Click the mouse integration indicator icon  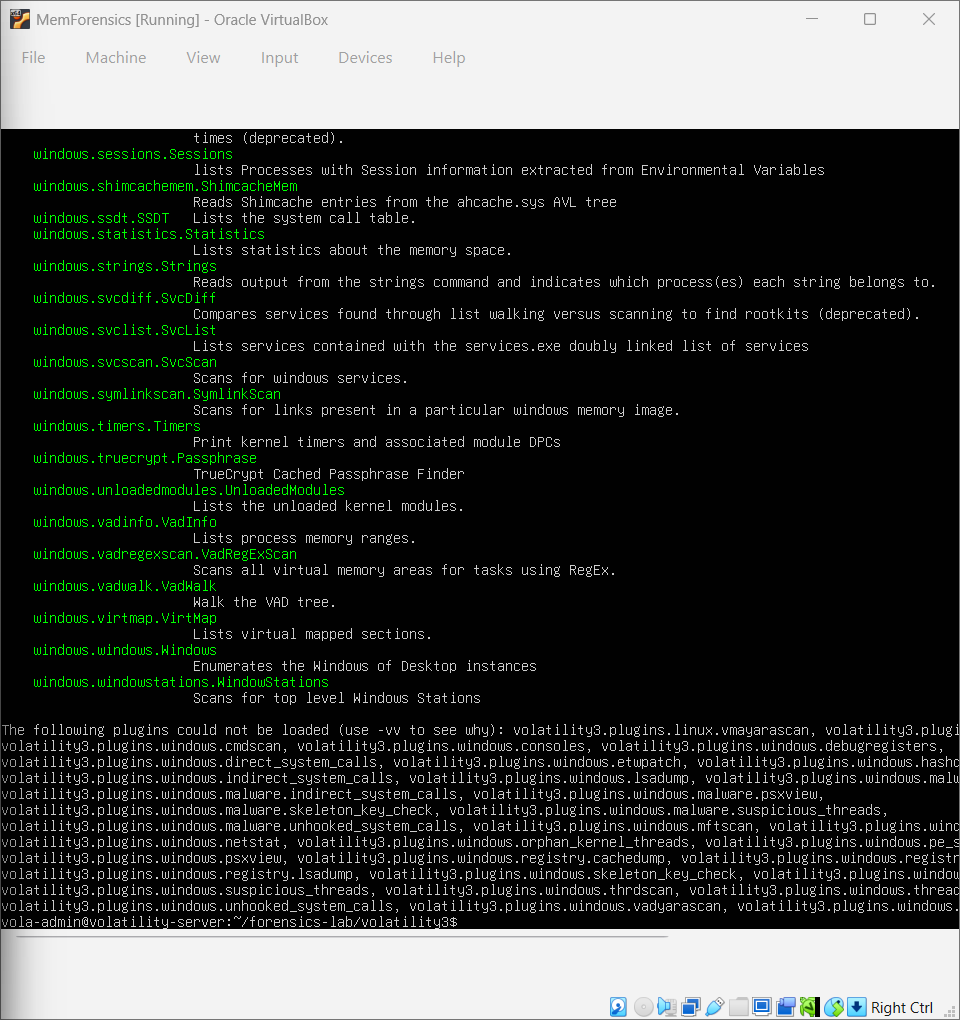pyautogui.click(x=834, y=1006)
